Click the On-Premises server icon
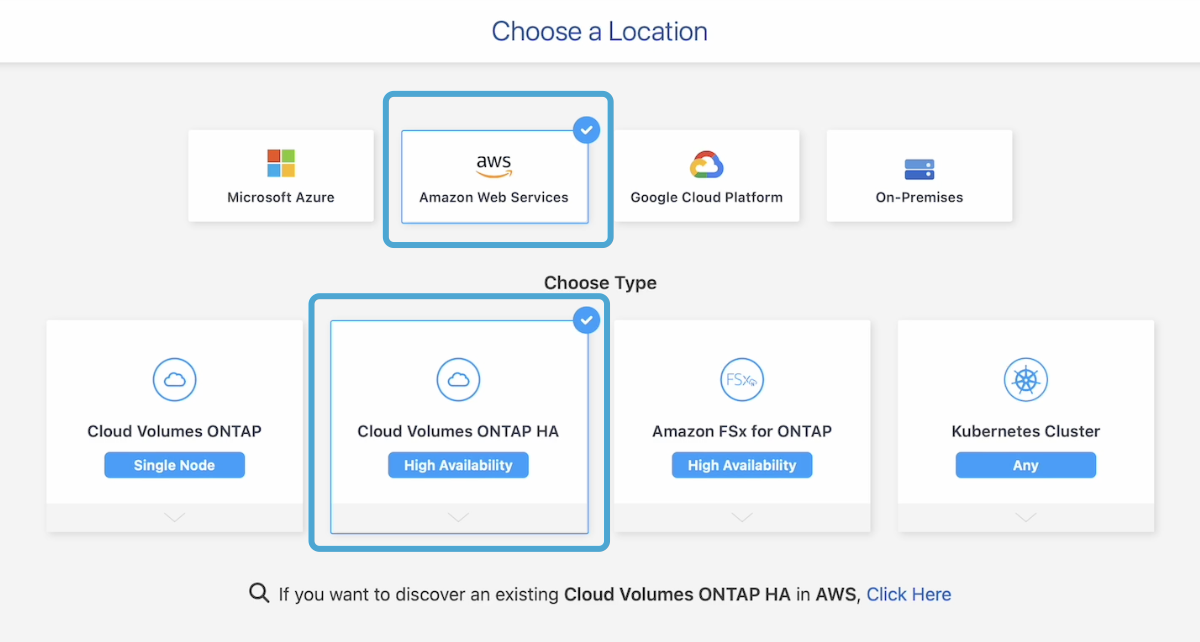 point(919,168)
